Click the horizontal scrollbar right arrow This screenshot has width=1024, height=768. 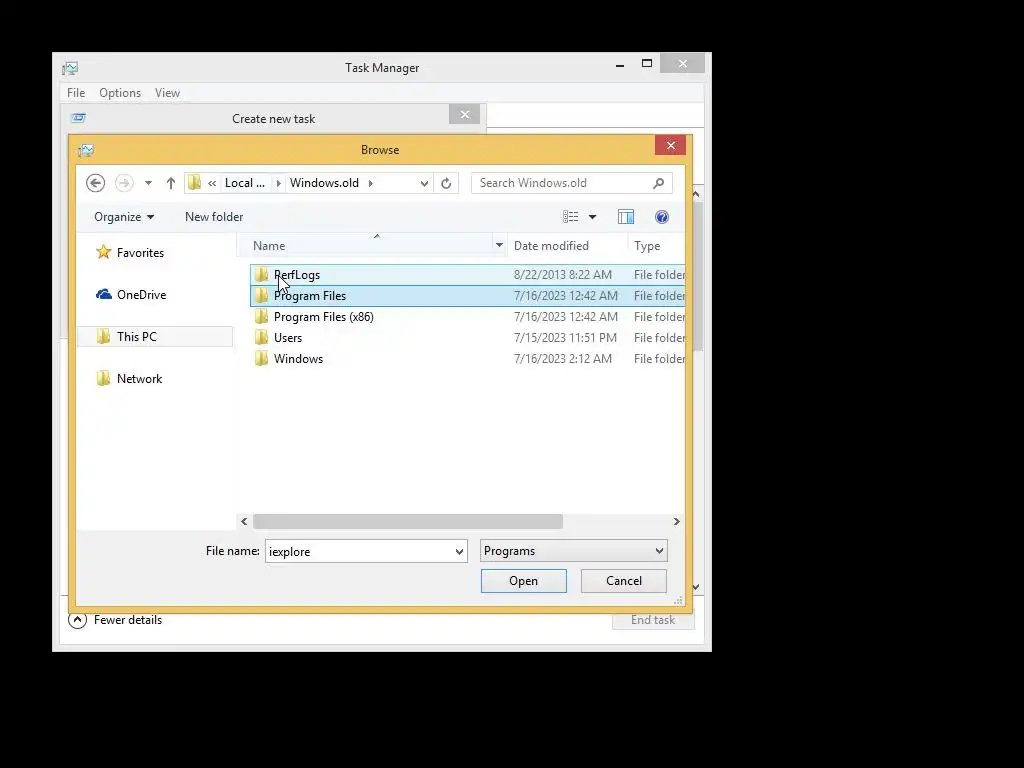[x=677, y=521]
